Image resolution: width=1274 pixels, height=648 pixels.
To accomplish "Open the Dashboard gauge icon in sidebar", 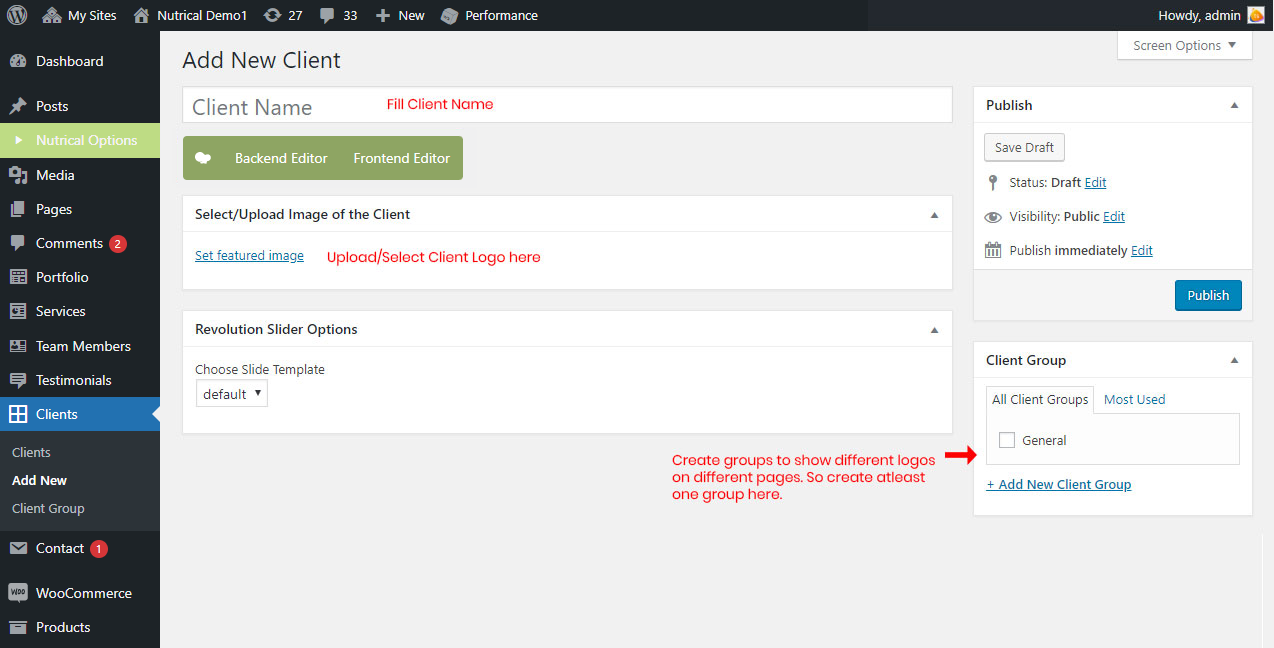I will 18,61.
